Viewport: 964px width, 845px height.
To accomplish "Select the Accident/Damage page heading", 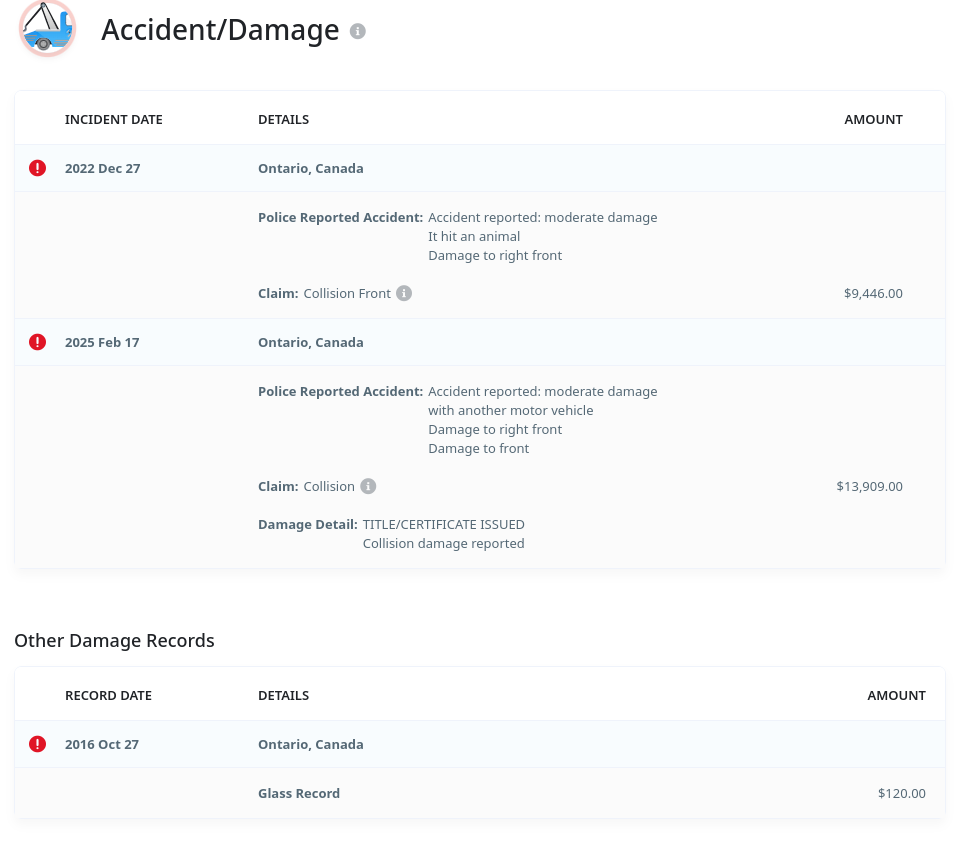I will (220, 30).
